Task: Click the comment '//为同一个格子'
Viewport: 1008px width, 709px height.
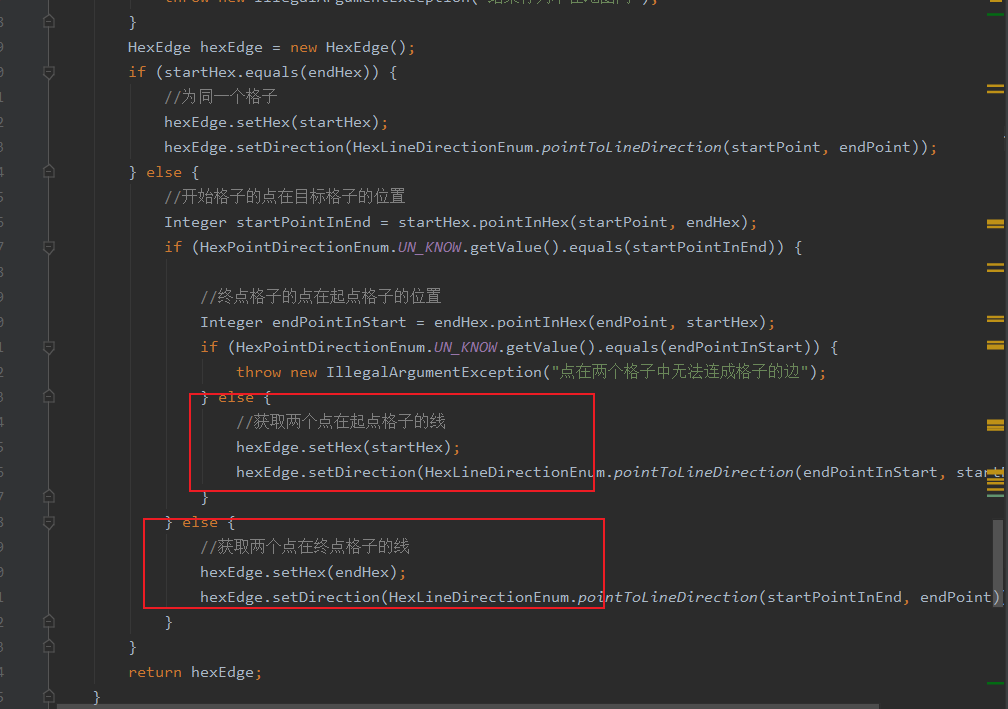Action: point(220,97)
